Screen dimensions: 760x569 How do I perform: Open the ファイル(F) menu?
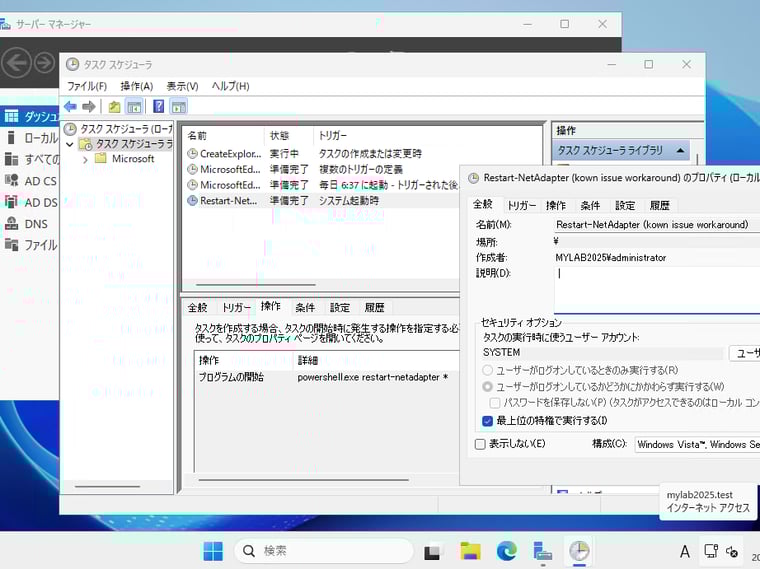(87, 86)
